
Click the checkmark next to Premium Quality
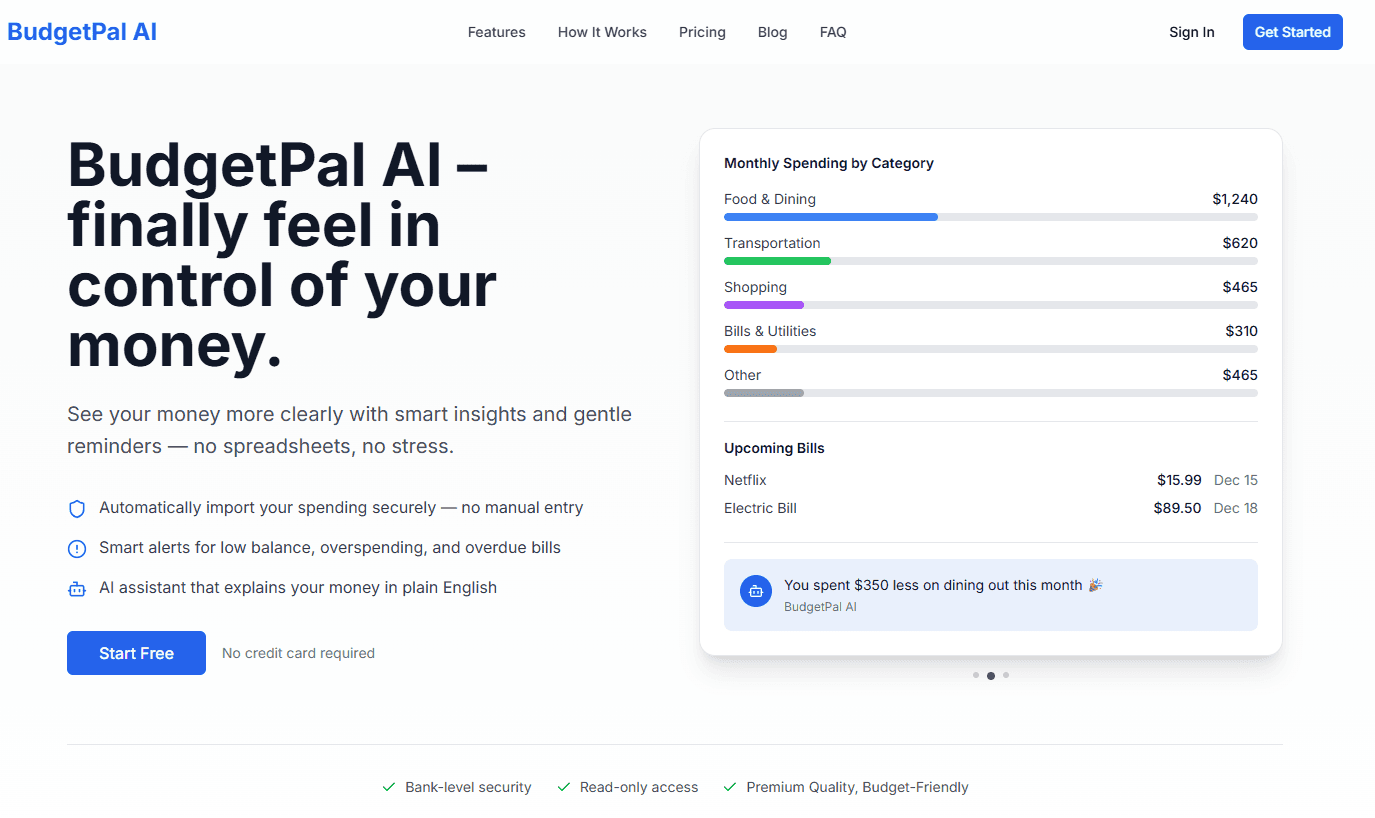coord(730,788)
